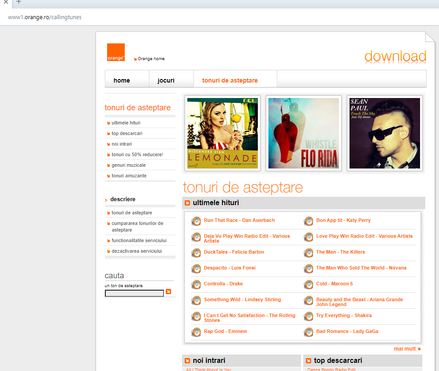Open cumpararea tonurilor de asteptare link

pos(137,227)
